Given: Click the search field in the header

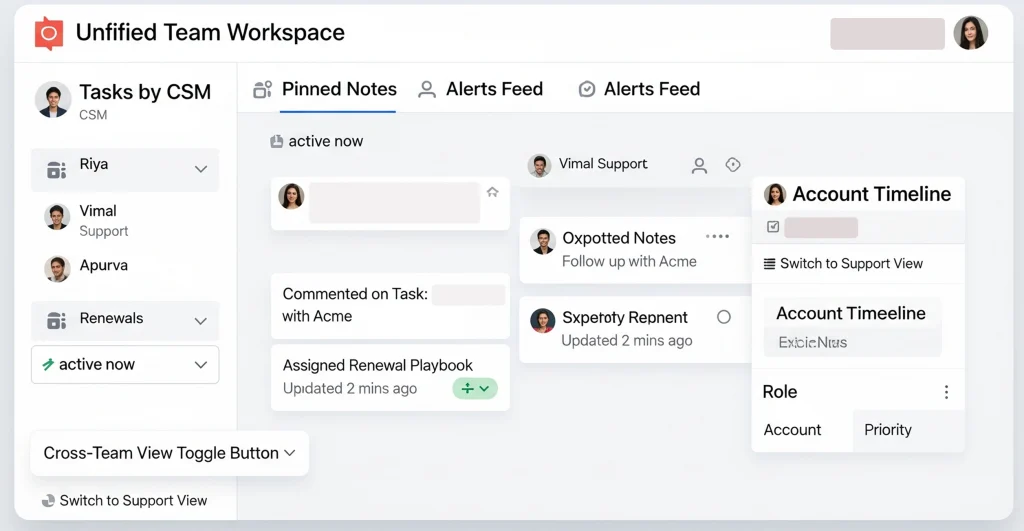Looking at the screenshot, I should pos(887,33).
